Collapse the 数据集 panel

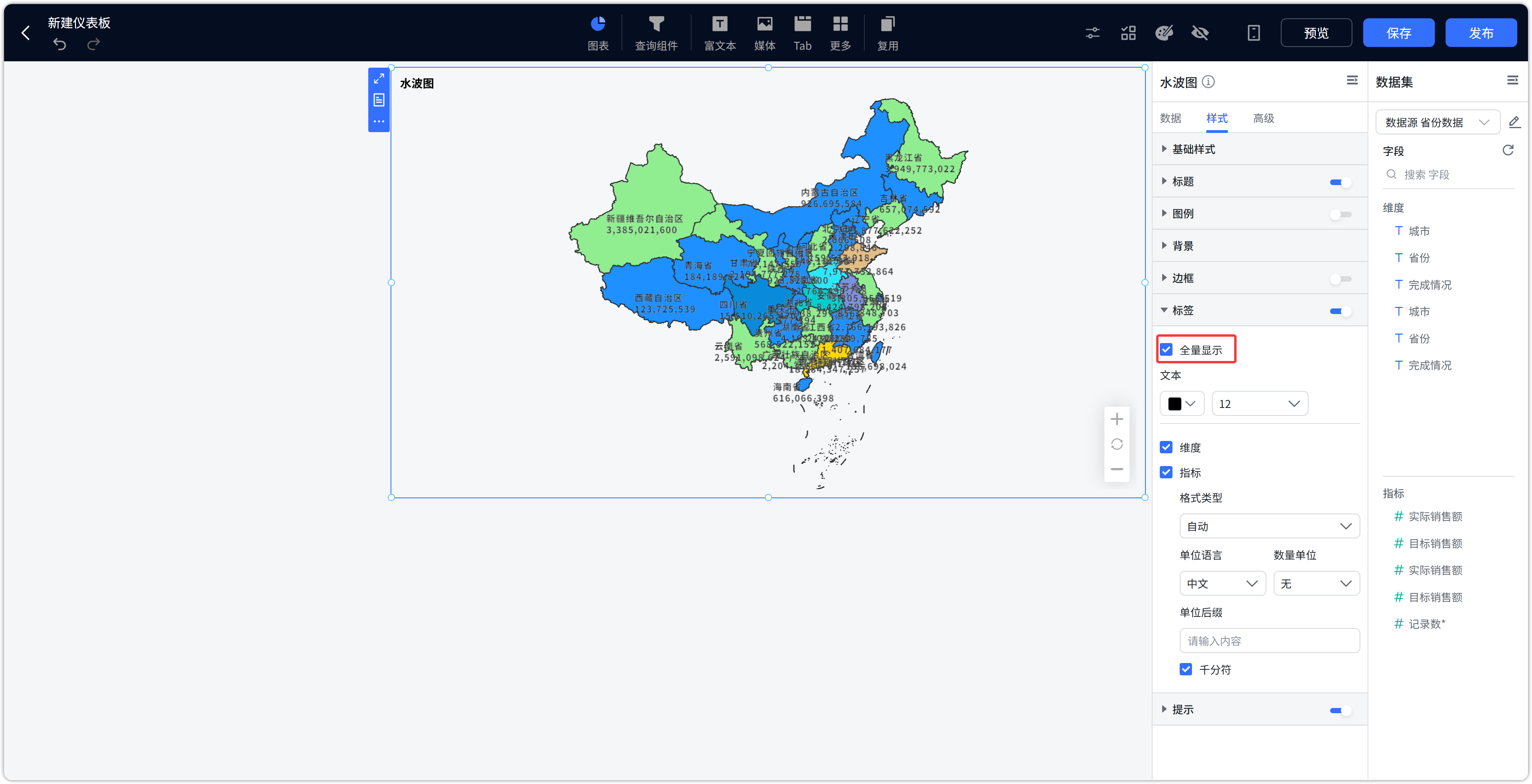(x=1512, y=80)
